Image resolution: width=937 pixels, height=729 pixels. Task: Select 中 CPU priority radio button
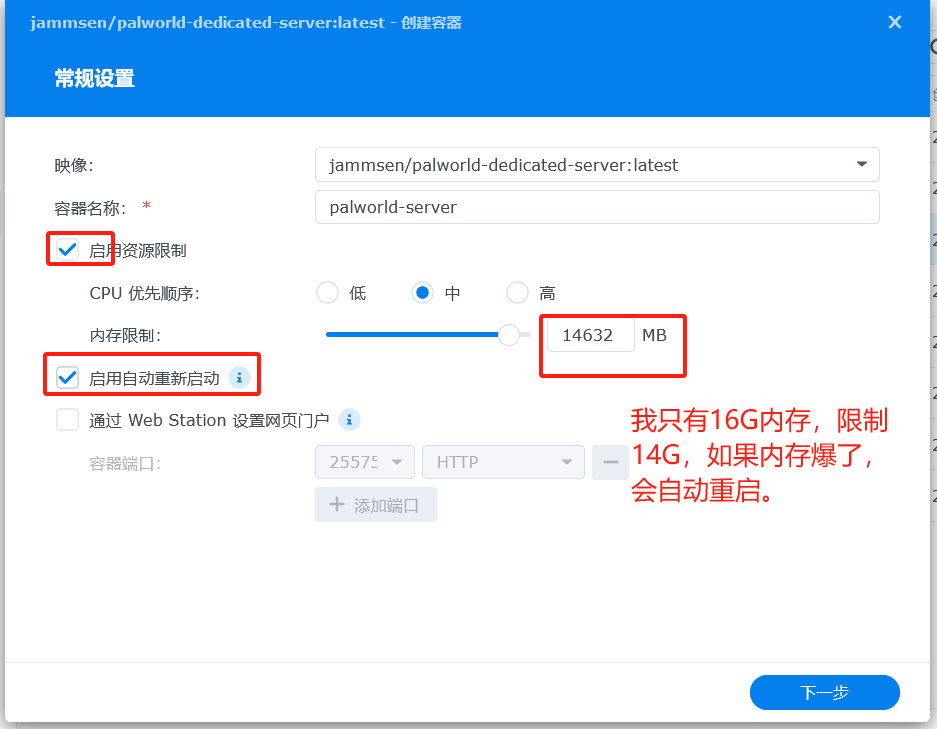[423, 293]
